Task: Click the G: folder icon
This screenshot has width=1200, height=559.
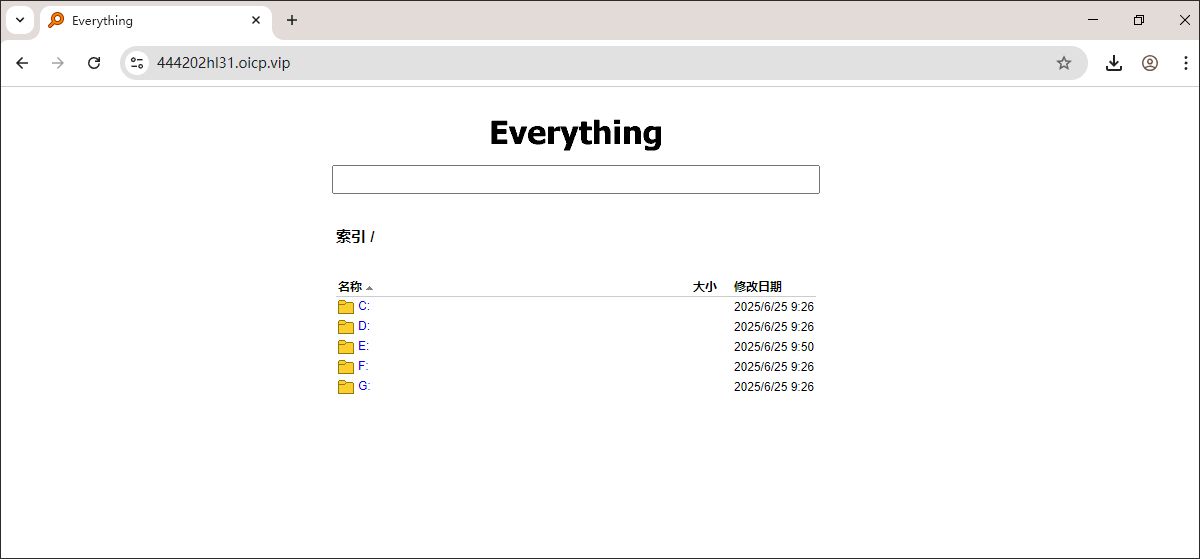Action: pos(346,387)
